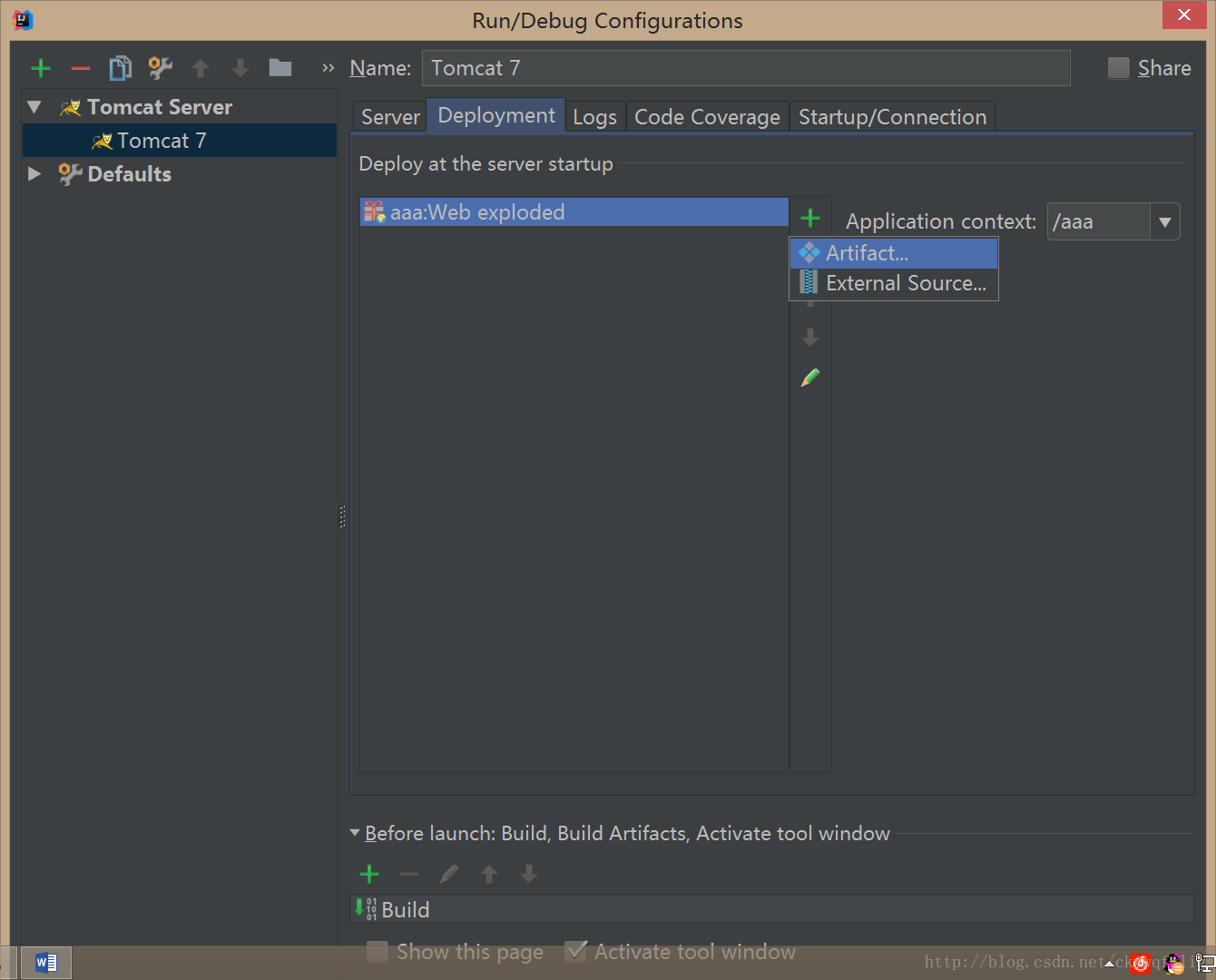Switch to the Server tab
The height and width of the screenshot is (980, 1216).
[390, 117]
